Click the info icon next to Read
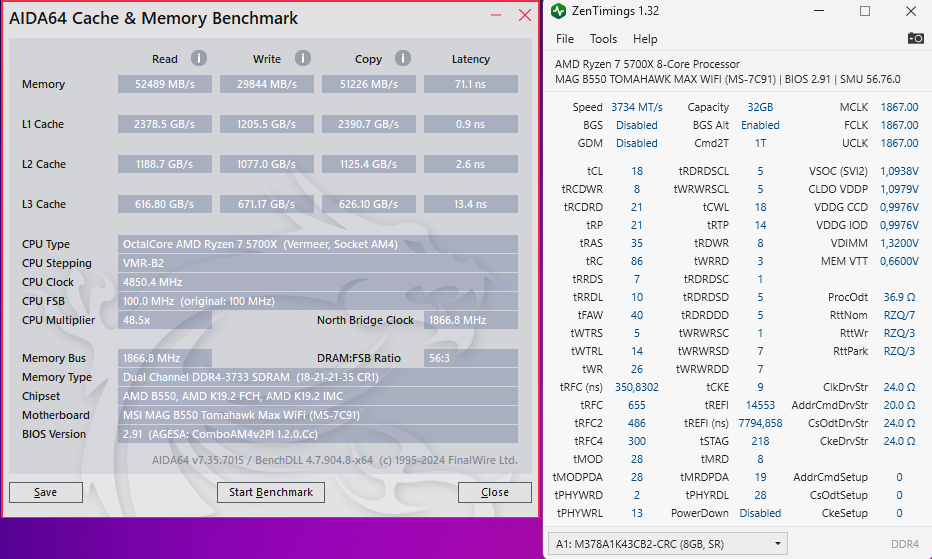The height and width of the screenshot is (559, 932). 199,58
